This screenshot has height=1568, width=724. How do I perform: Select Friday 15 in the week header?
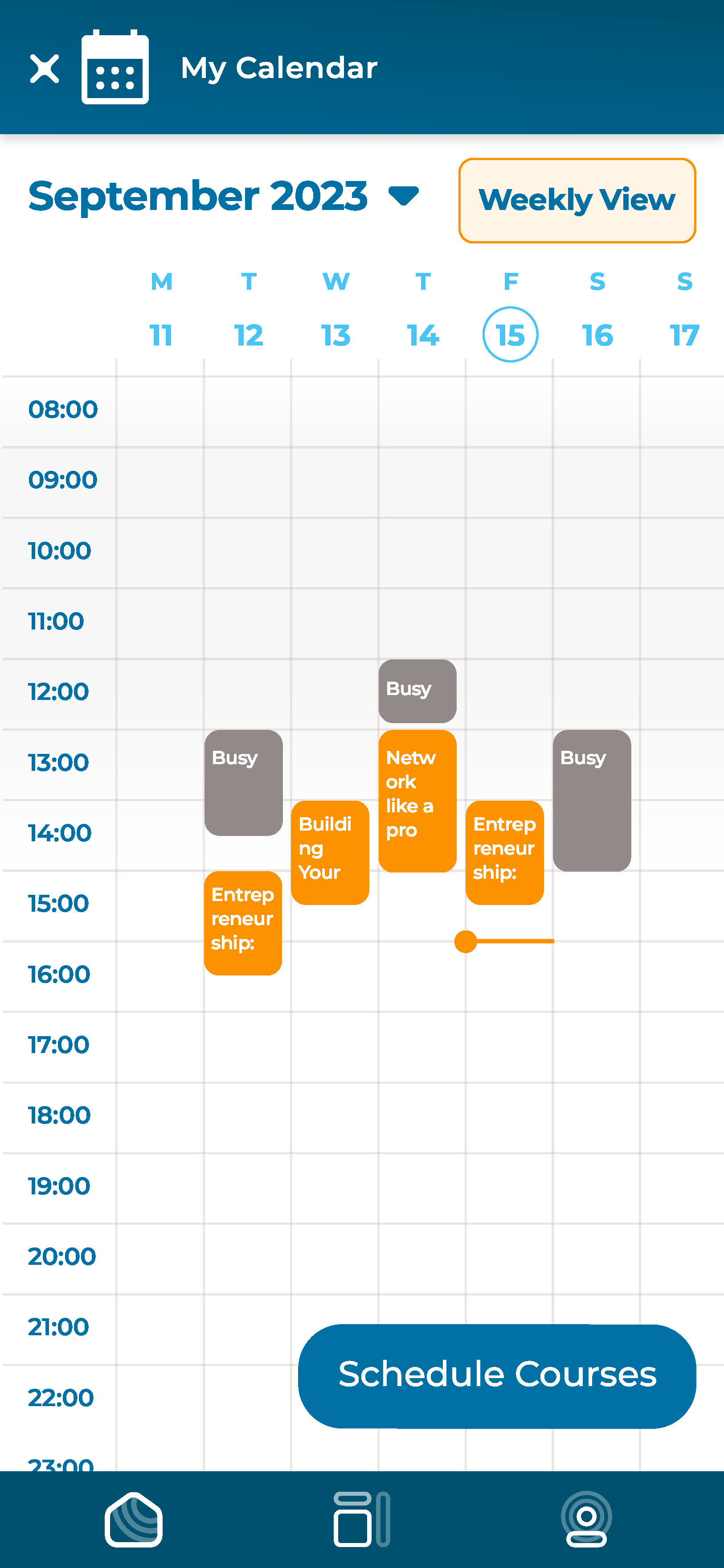point(510,335)
